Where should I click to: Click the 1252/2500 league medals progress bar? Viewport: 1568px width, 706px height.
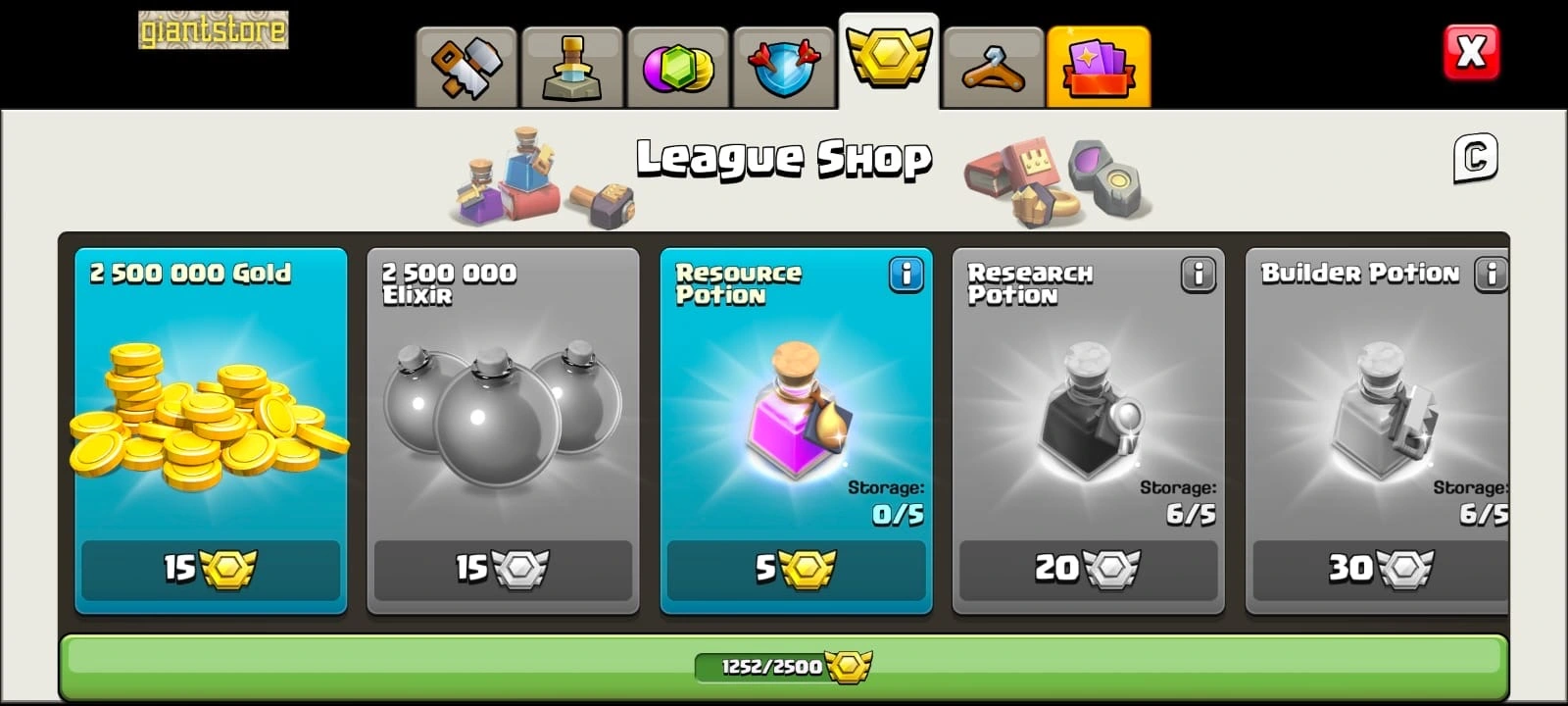(784, 667)
